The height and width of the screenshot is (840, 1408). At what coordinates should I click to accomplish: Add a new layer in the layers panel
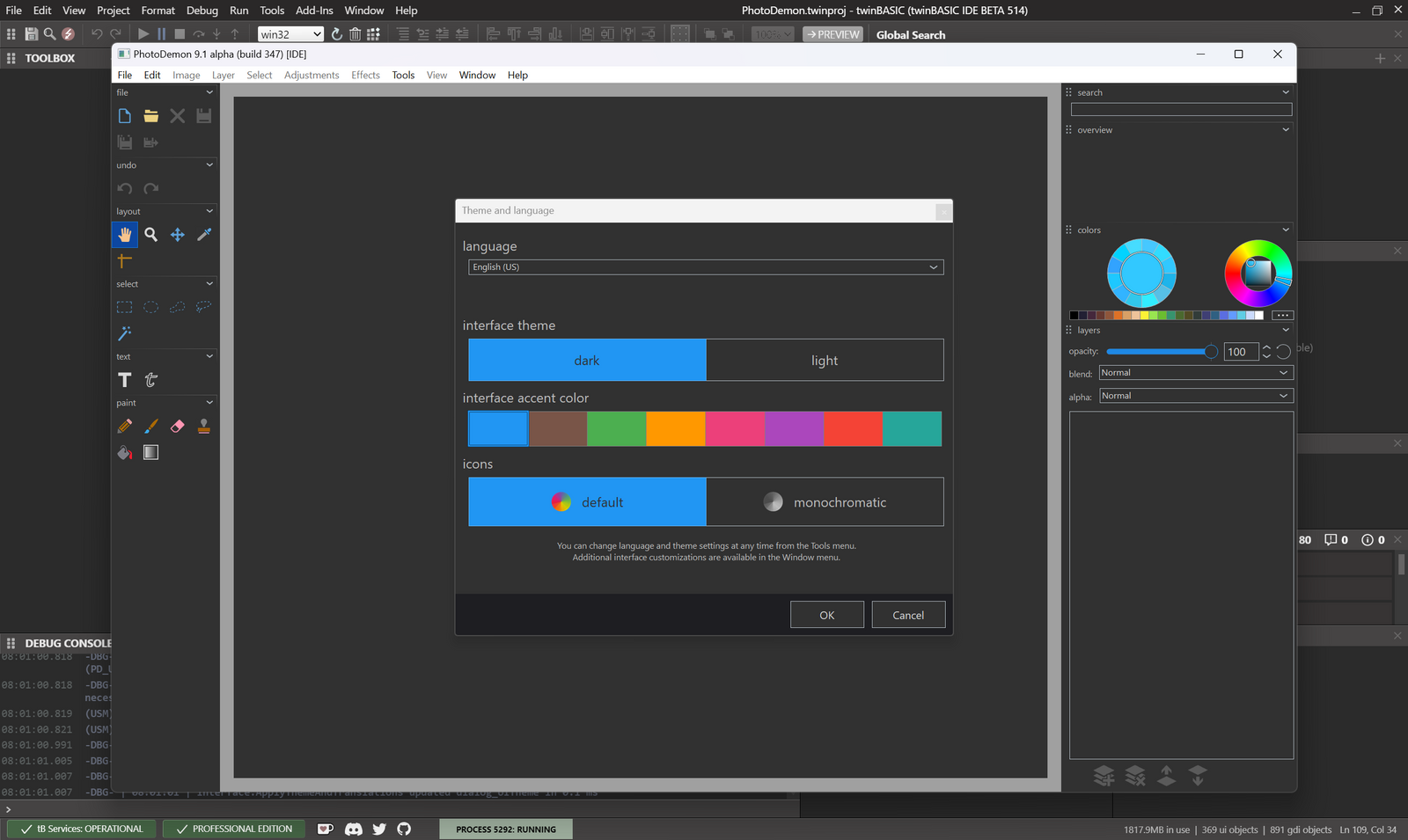tap(1104, 775)
